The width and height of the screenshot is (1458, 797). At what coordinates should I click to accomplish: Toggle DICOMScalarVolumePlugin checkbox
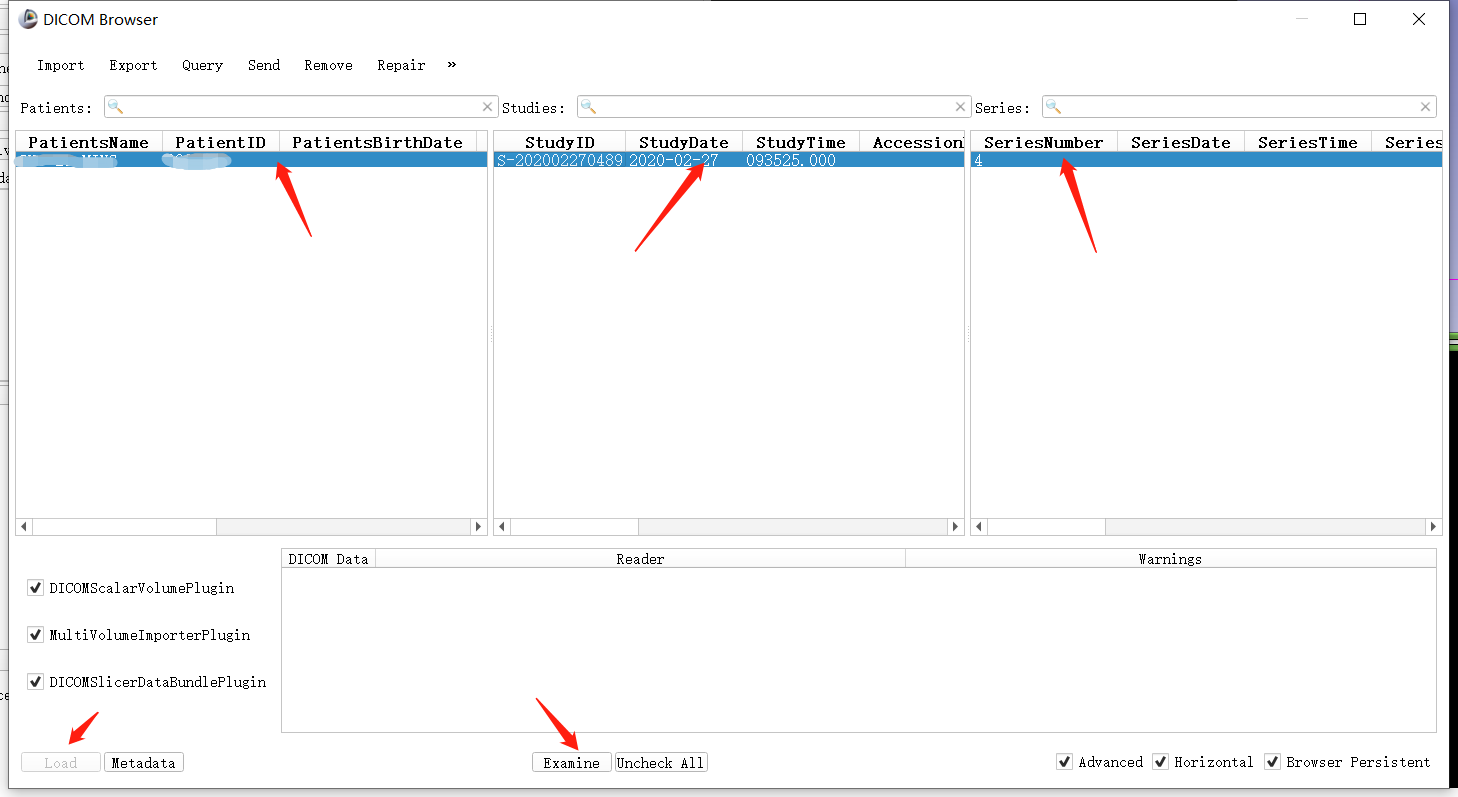(36, 588)
